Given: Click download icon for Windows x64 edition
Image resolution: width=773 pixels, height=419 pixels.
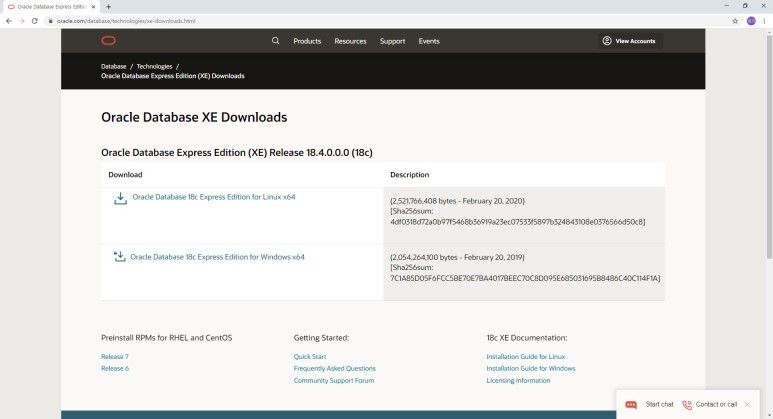Looking at the screenshot, I should [x=119, y=257].
